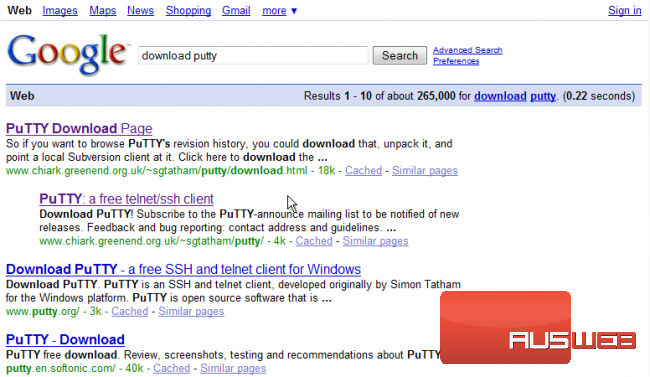
Task: Go to the News section
Action: point(140,10)
